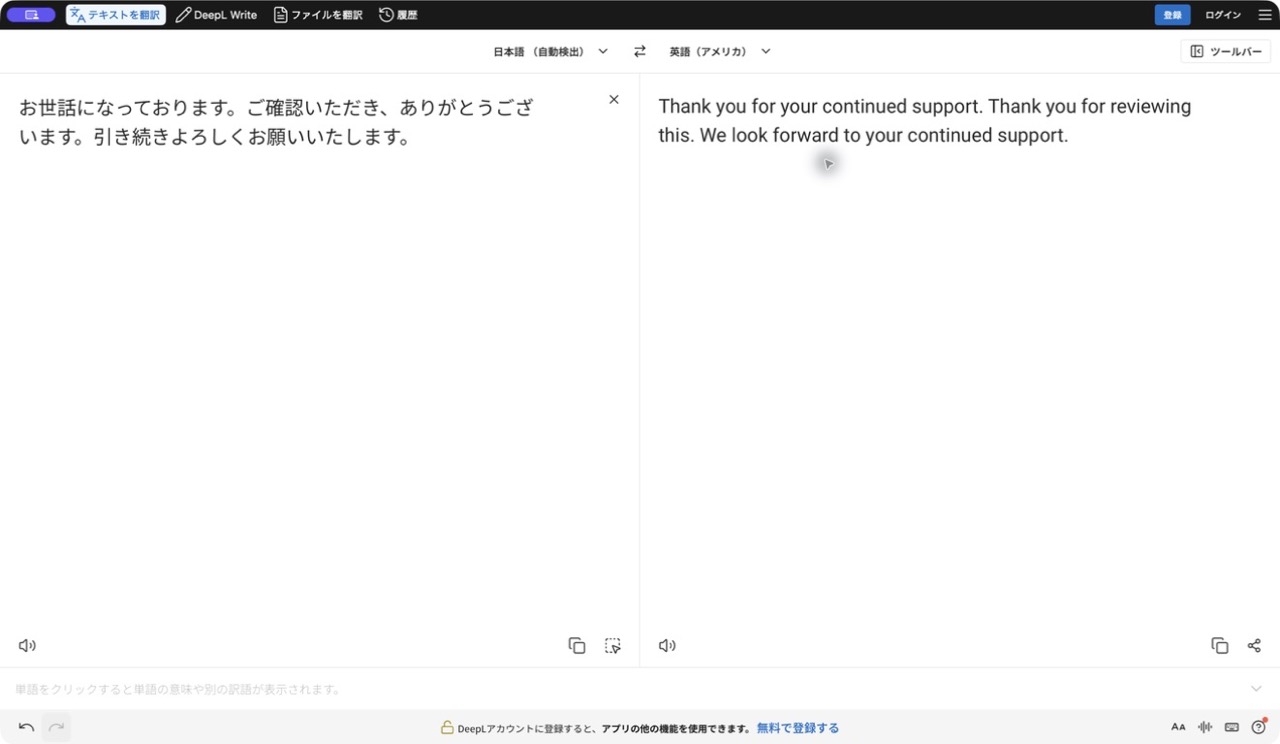Image resolution: width=1280 pixels, height=744 pixels.
Task: Click the undo arrow
Action: 27,727
